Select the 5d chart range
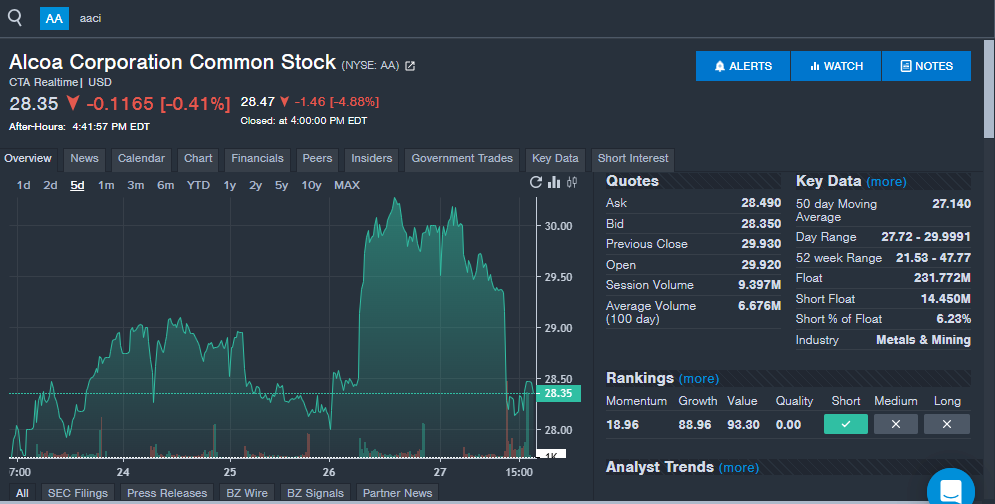The height and width of the screenshot is (504, 995). click(77, 185)
